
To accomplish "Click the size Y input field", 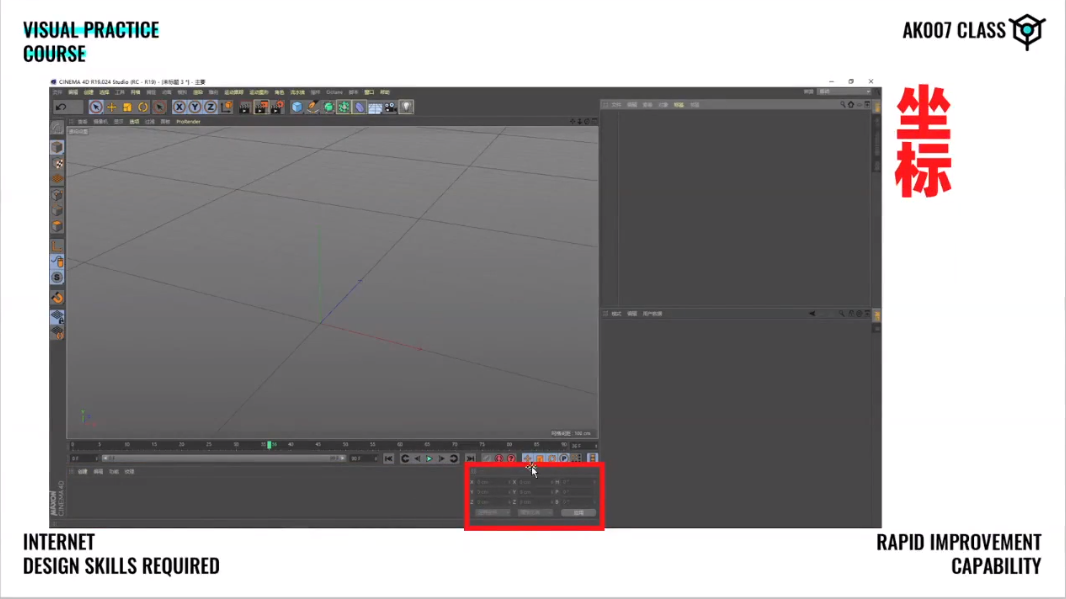I will 535,492.
